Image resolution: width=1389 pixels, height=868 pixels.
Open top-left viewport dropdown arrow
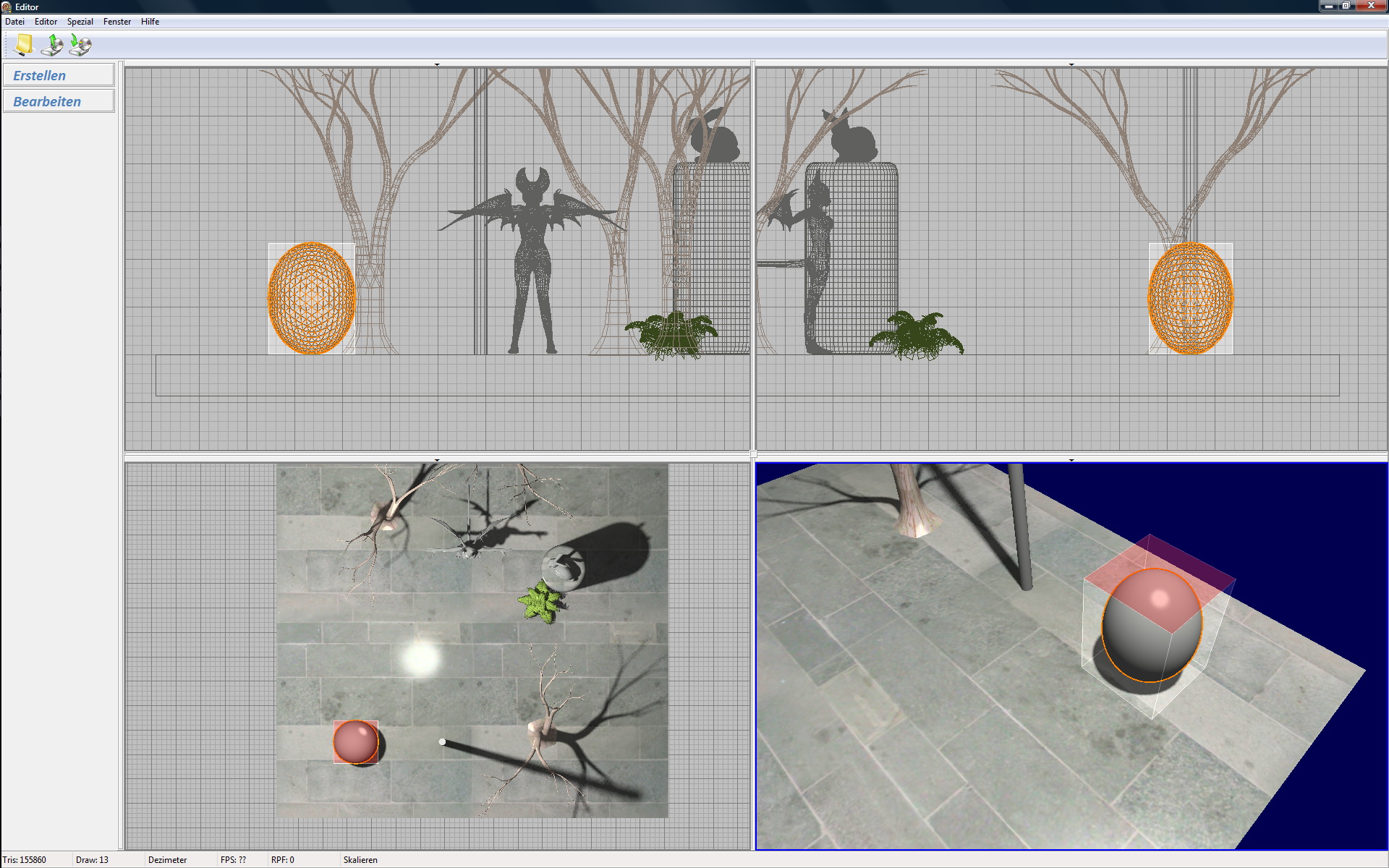437,65
